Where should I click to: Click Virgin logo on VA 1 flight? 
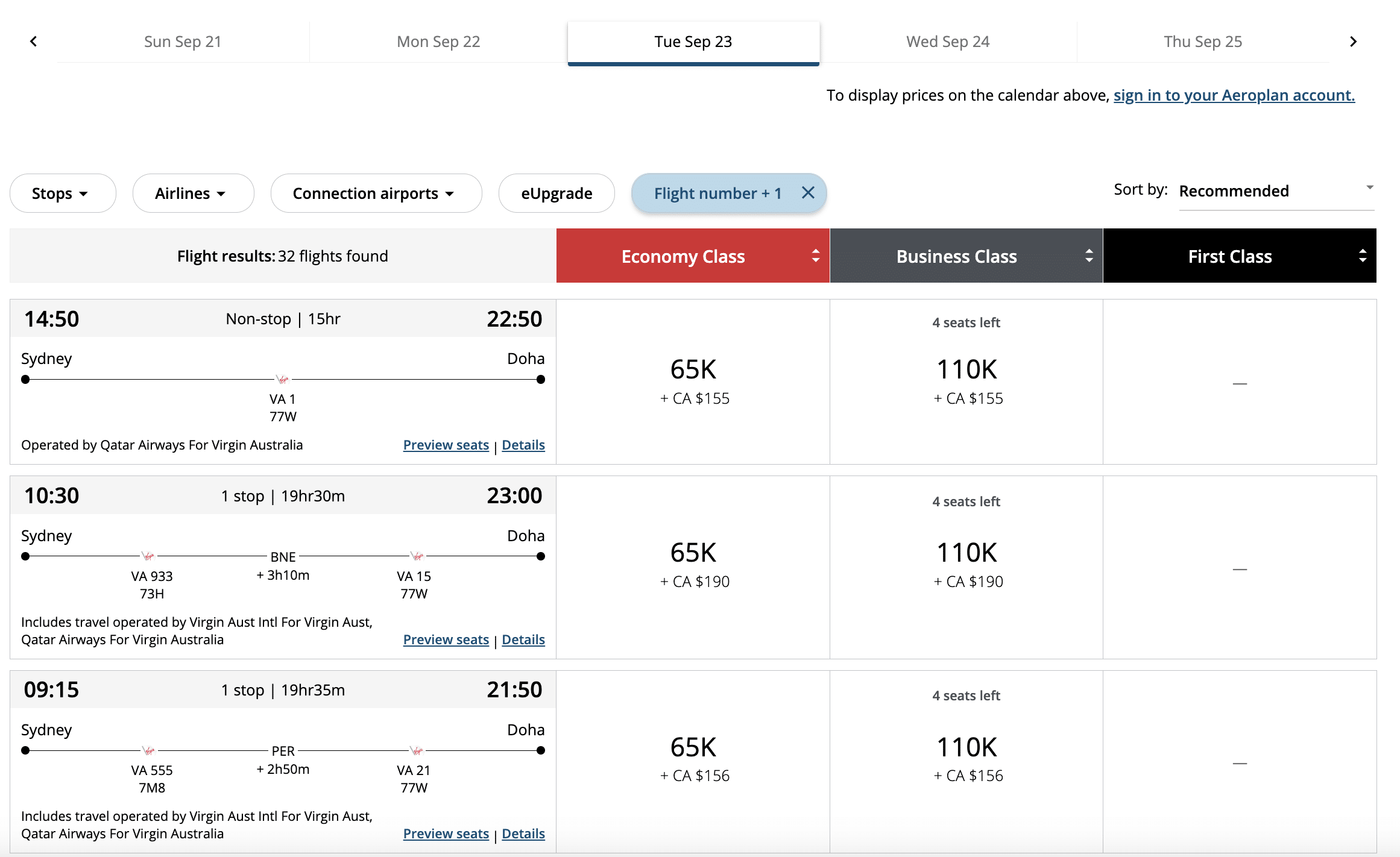point(282,380)
